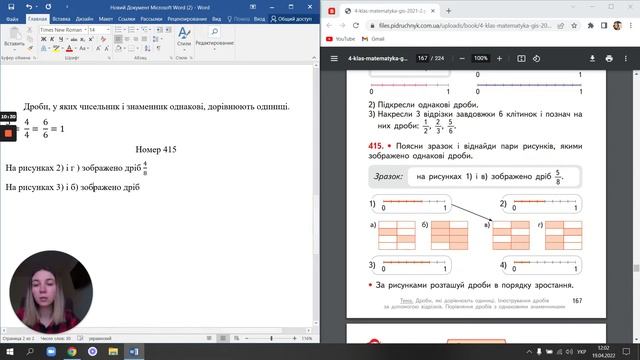Open the Windows Start menu
This screenshot has height=360, width=640.
[x=10, y=351]
